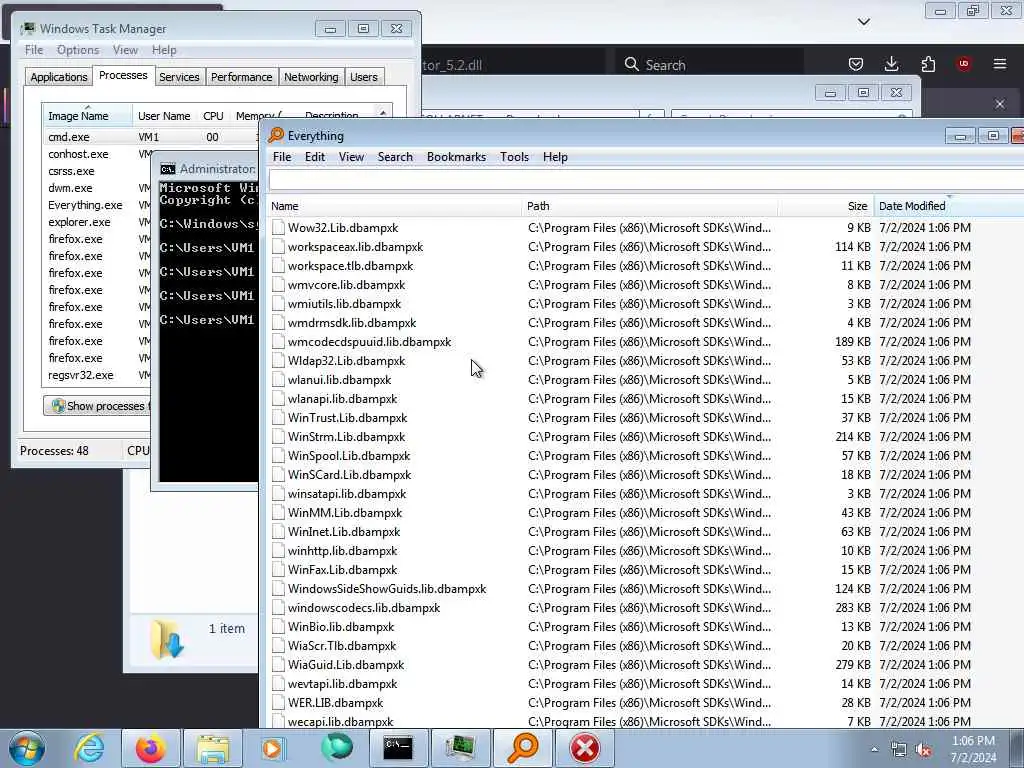The width and height of the screenshot is (1024, 768).
Task: Click the red X taskbar icon
Action: tap(584, 748)
